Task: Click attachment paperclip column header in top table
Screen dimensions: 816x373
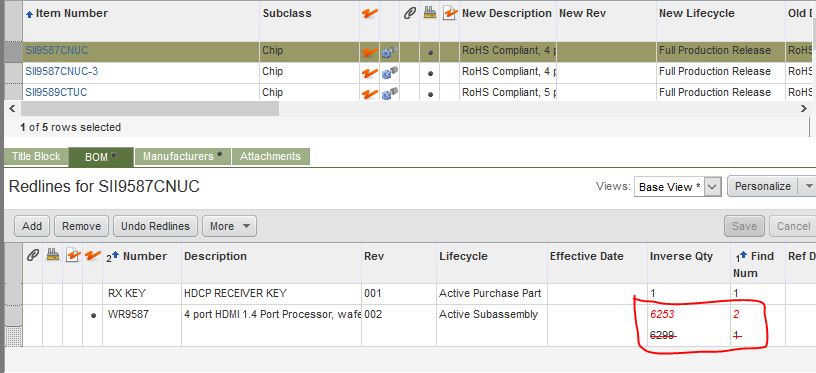Action: pyautogui.click(x=410, y=14)
